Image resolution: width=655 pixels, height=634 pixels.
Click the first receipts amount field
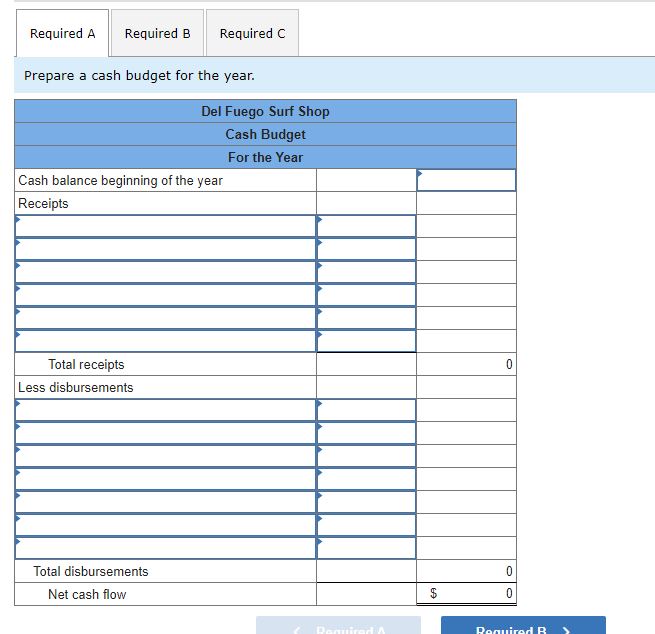366,226
